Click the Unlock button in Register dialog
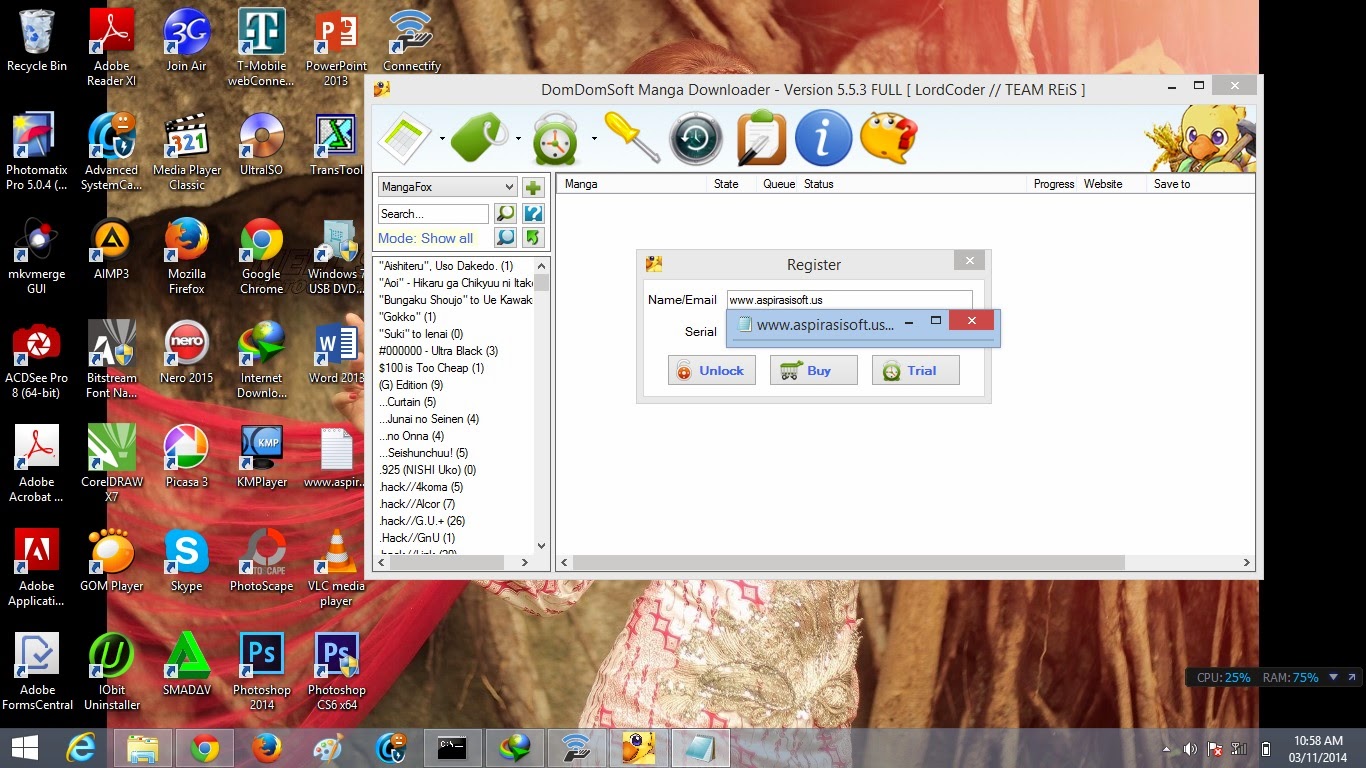 point(711,370)
